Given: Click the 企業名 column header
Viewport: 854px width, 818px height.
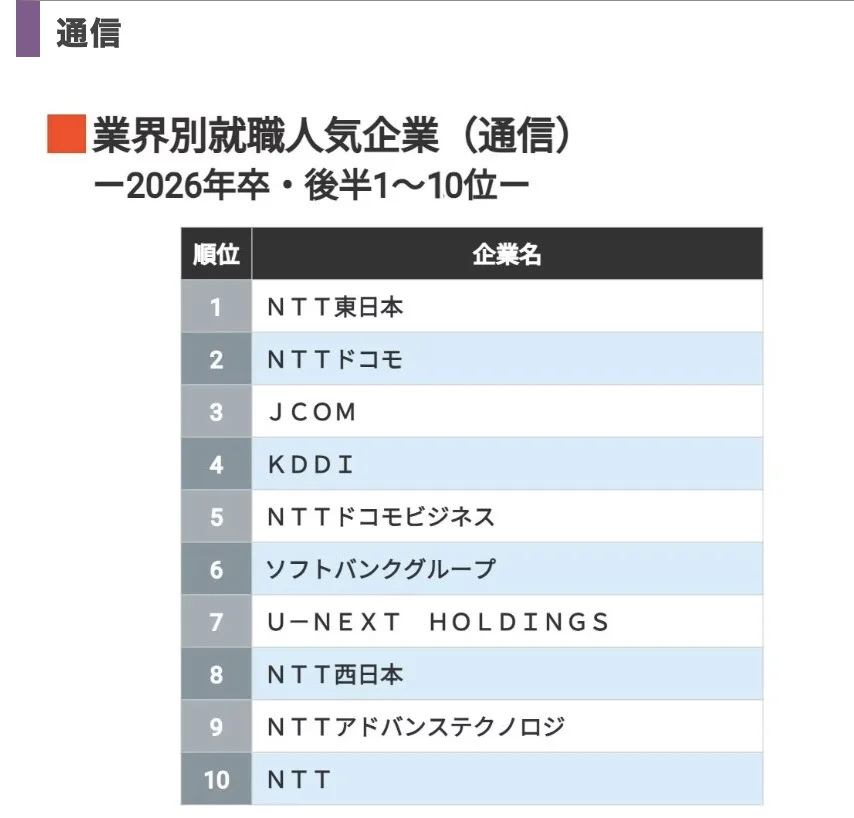Looking at the screenshot, I should 507,254.
